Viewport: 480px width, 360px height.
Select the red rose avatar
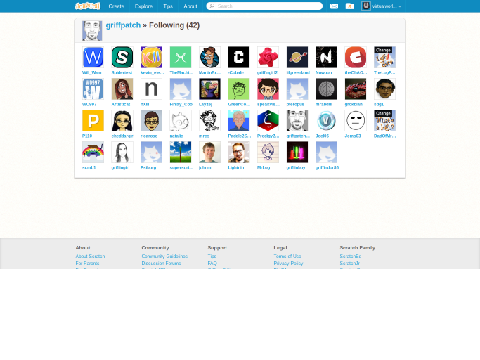tap(268, 57)
